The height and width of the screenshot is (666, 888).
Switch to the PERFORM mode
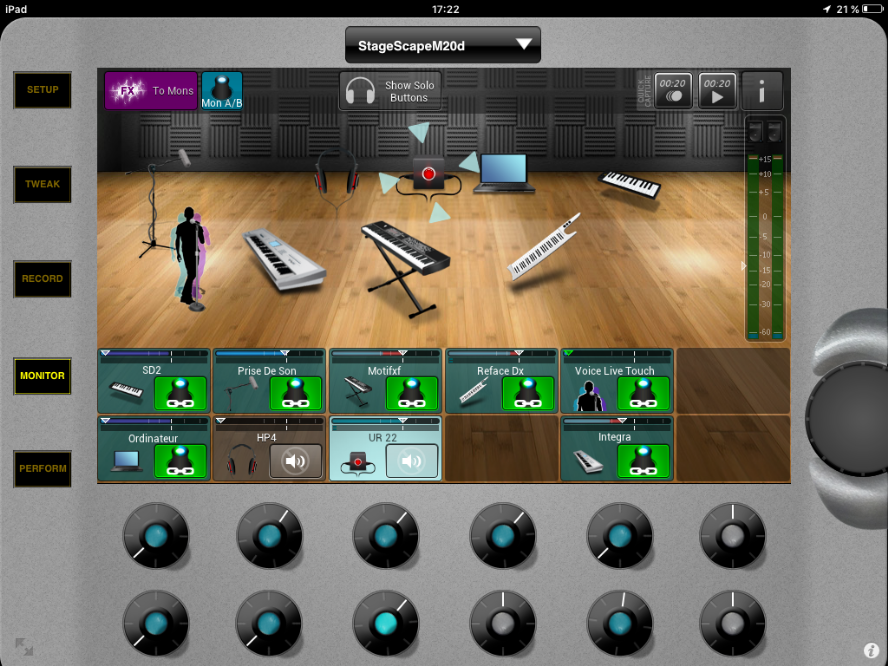[x=42, y=469]
